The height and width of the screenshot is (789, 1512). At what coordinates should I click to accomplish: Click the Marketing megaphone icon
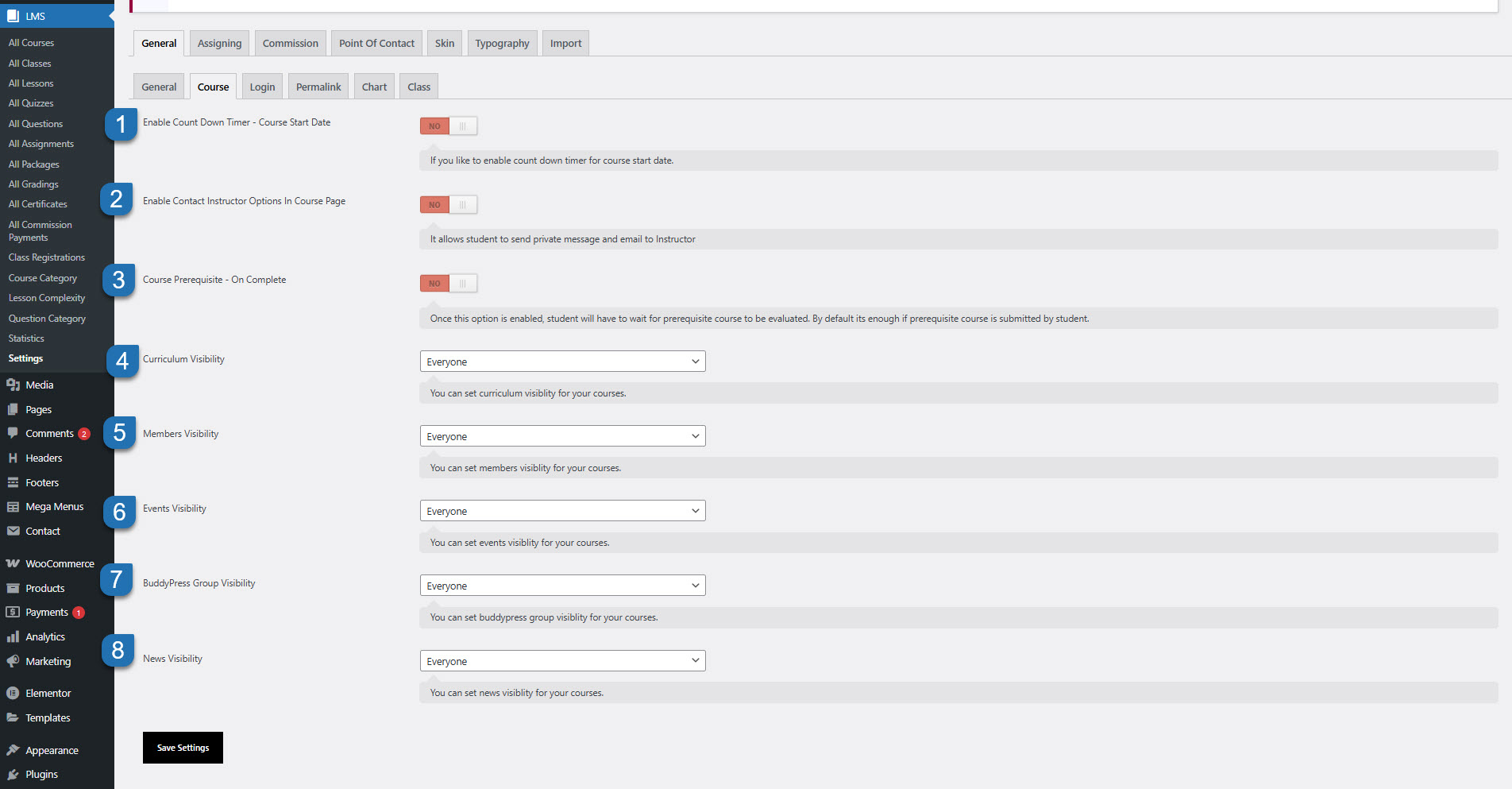coord(13,661)
